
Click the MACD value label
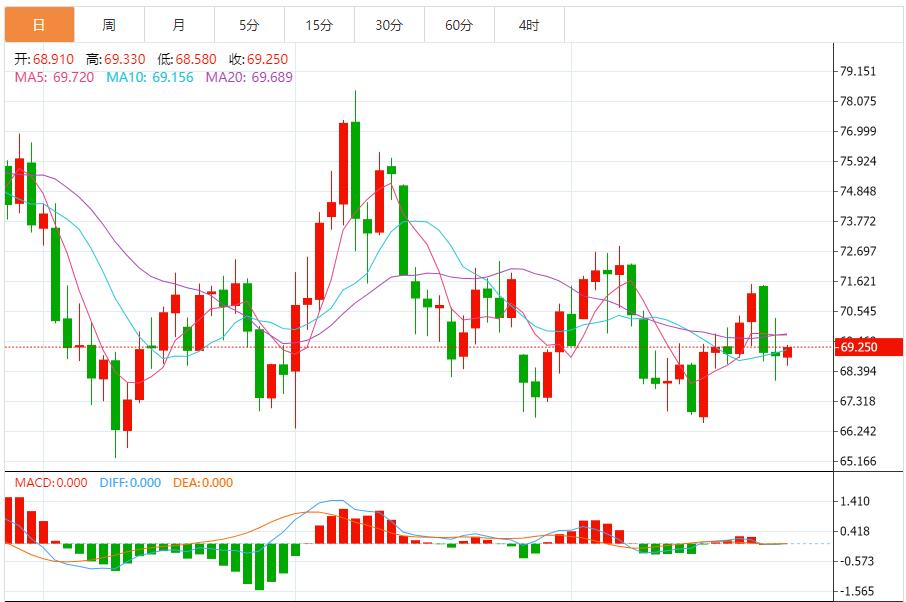point(51,483)
